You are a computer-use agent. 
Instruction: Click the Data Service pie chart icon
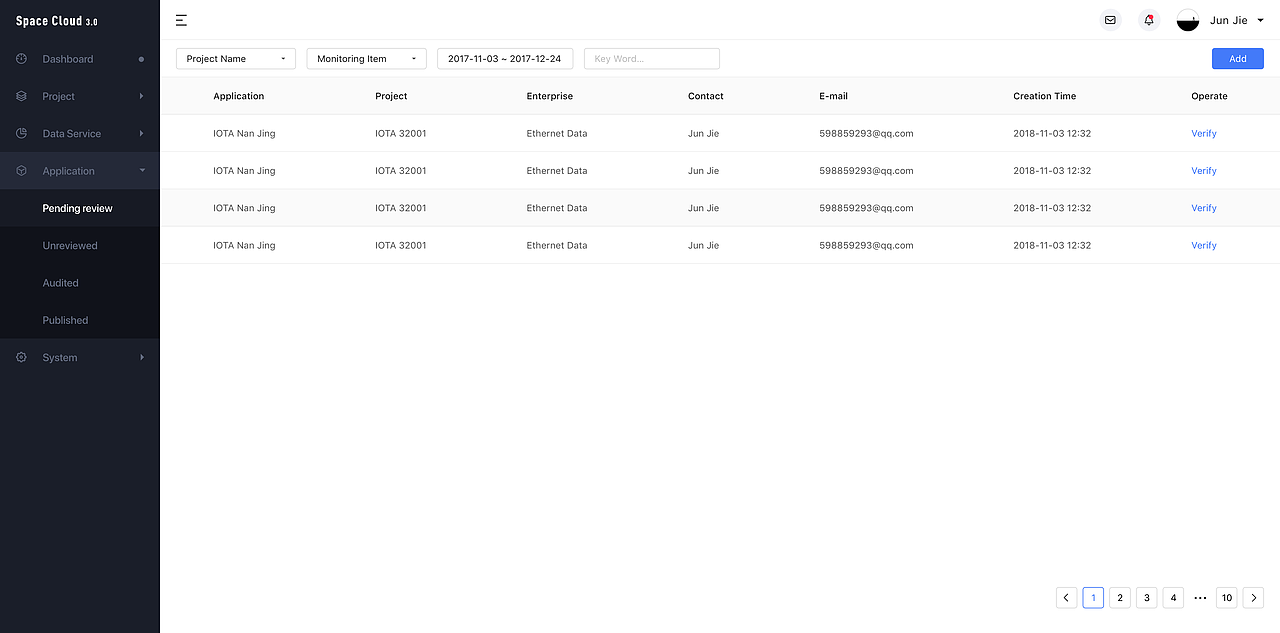click(x=22, y=133)
